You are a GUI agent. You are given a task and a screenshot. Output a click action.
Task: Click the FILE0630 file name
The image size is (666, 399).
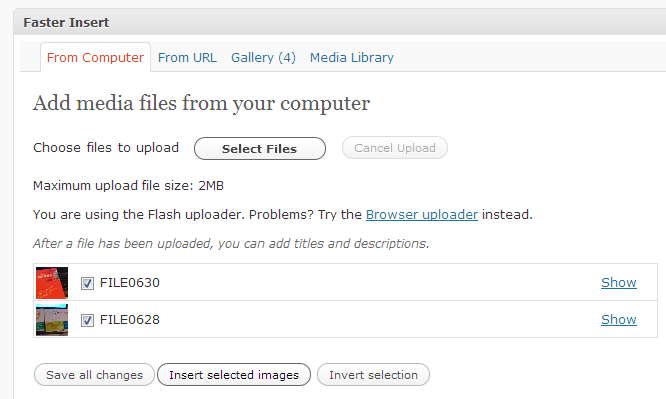[x=130, y=283]
